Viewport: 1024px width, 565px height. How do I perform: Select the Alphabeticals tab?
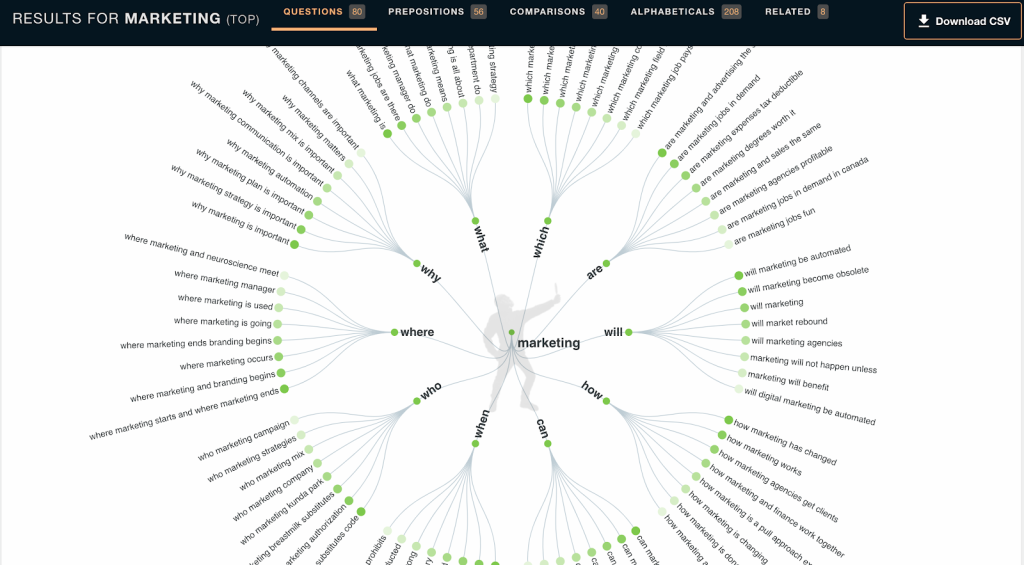tap(685, 12)
